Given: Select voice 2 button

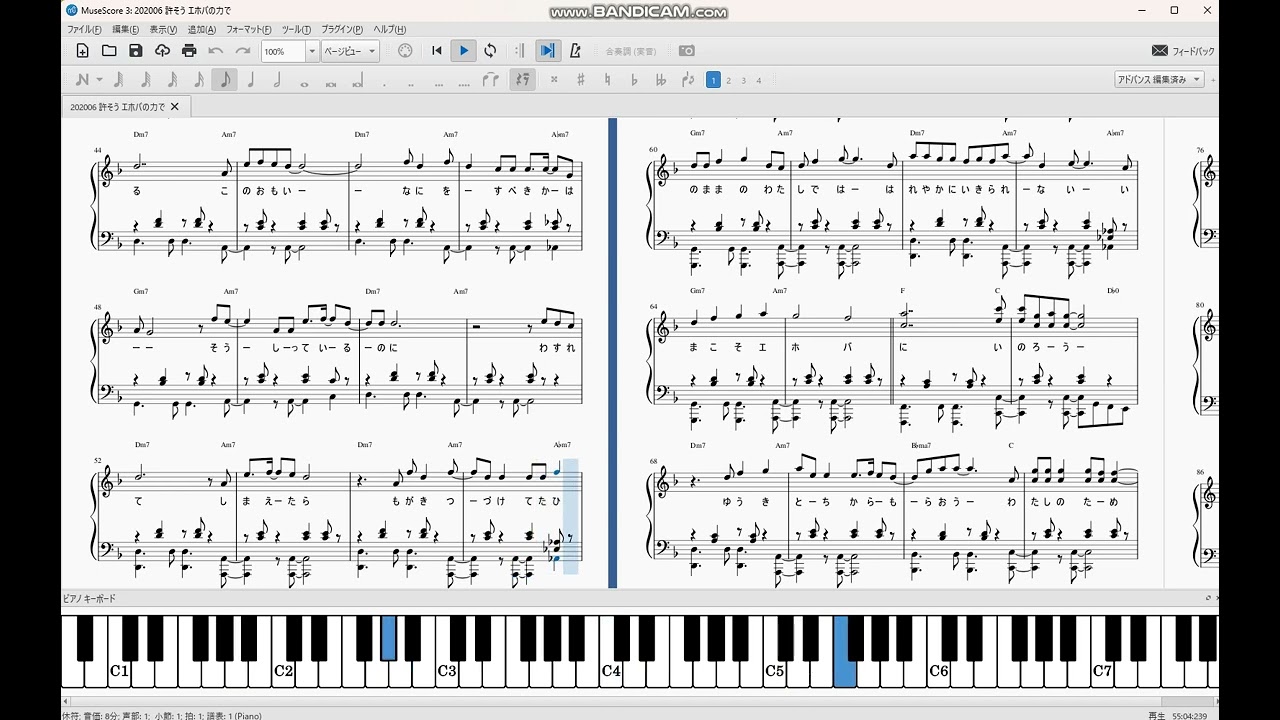Looking at the screenshot, I should (x=728, y=80).
